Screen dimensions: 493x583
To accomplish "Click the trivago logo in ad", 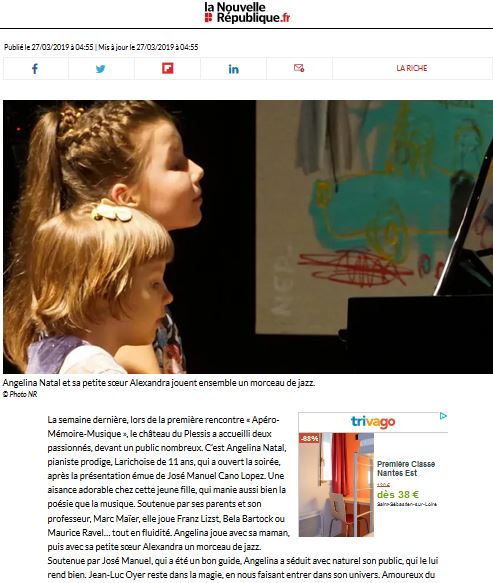I will pos(373,422).
